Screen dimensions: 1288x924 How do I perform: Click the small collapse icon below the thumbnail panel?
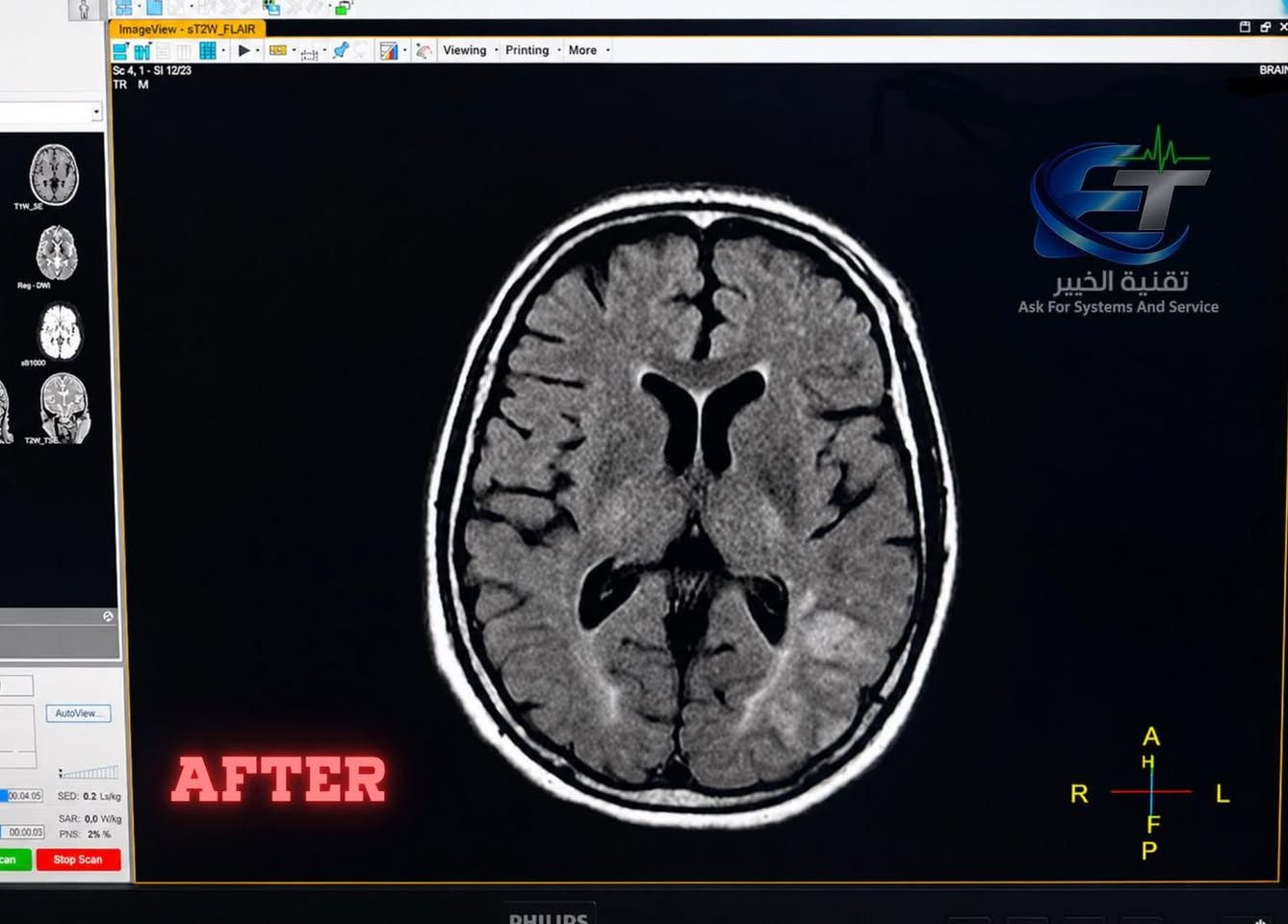108,616
